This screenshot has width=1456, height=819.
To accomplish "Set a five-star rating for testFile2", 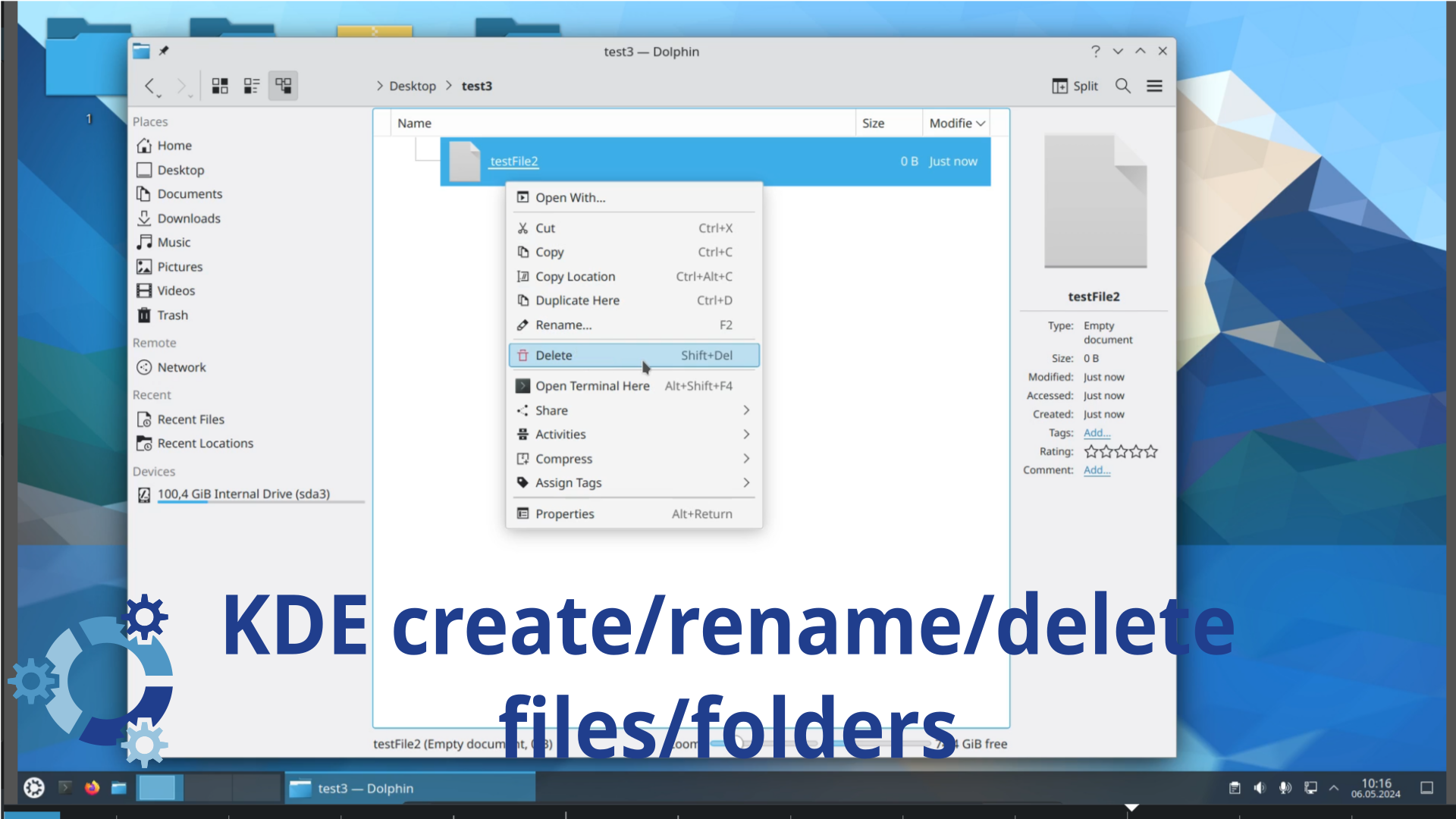I will coord(1151,452).
